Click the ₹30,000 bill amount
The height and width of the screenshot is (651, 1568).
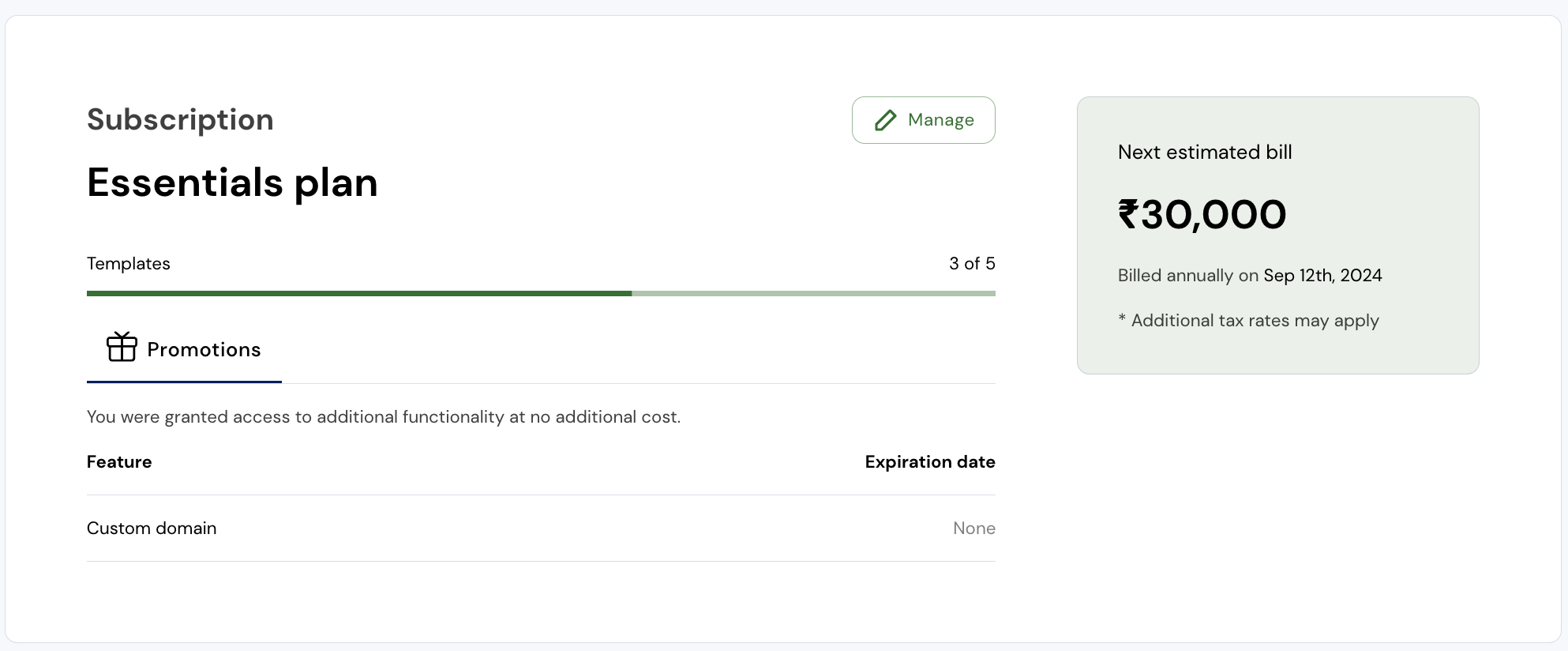[x=1202, y=215]
